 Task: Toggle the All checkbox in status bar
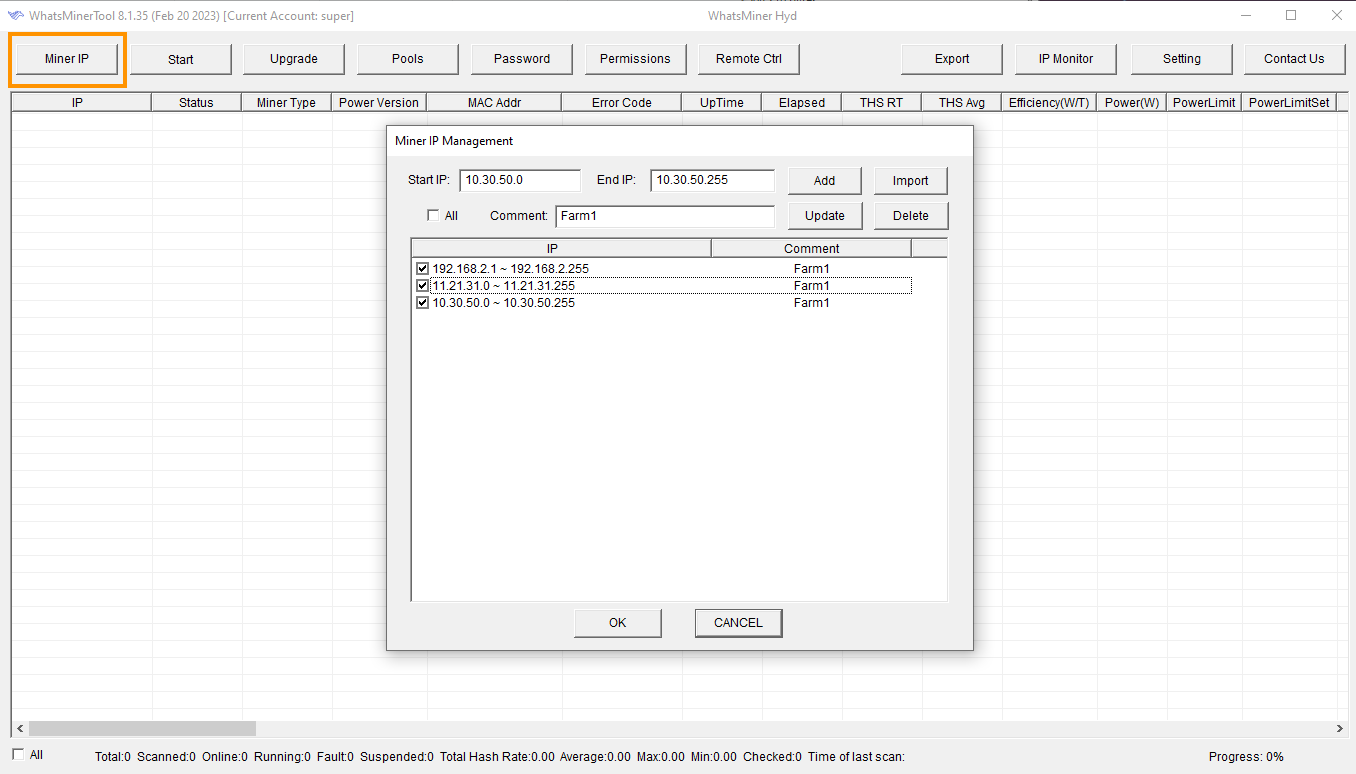coord(18,754)
